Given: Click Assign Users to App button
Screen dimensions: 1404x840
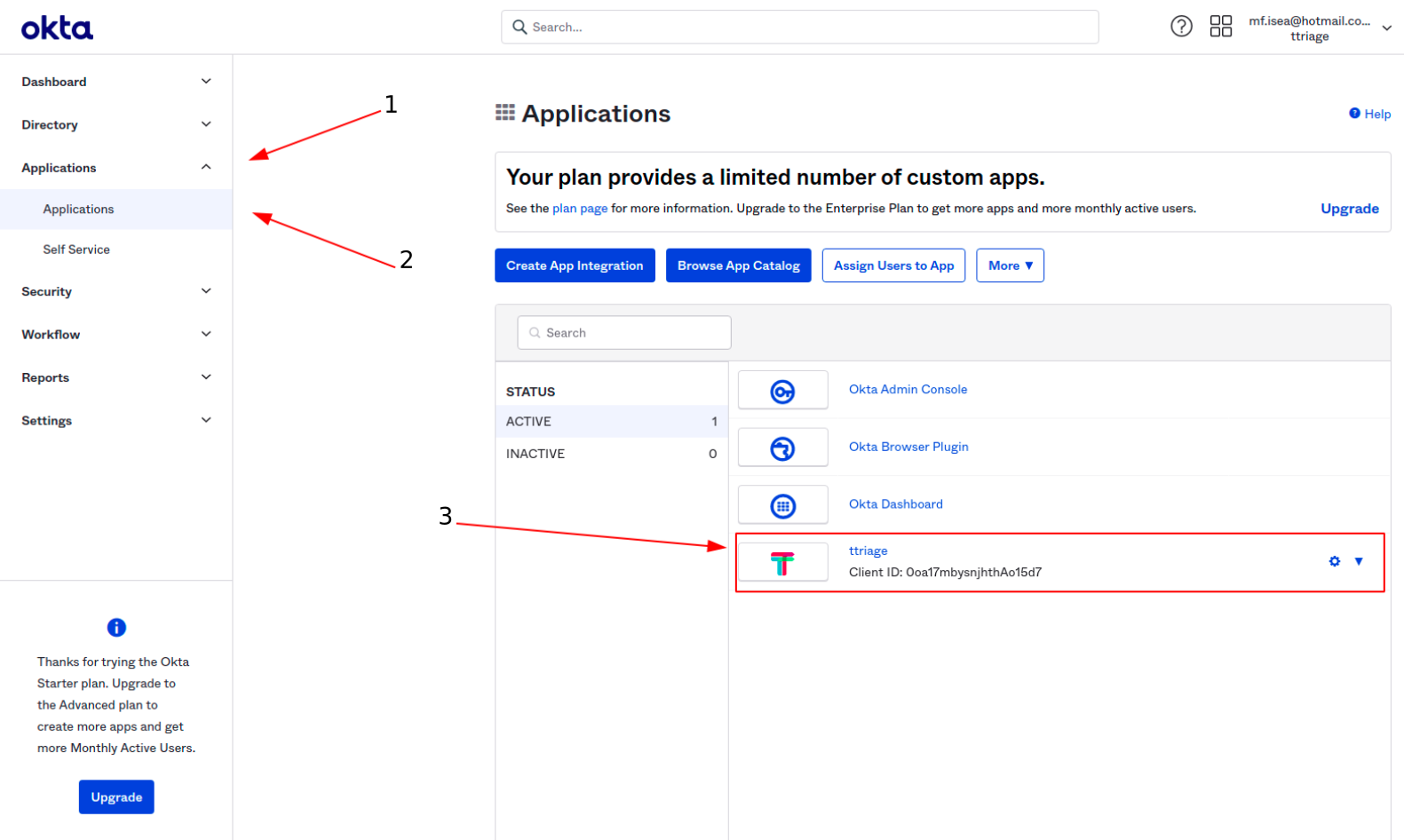Looking at the screenshot, I should 893,265.
